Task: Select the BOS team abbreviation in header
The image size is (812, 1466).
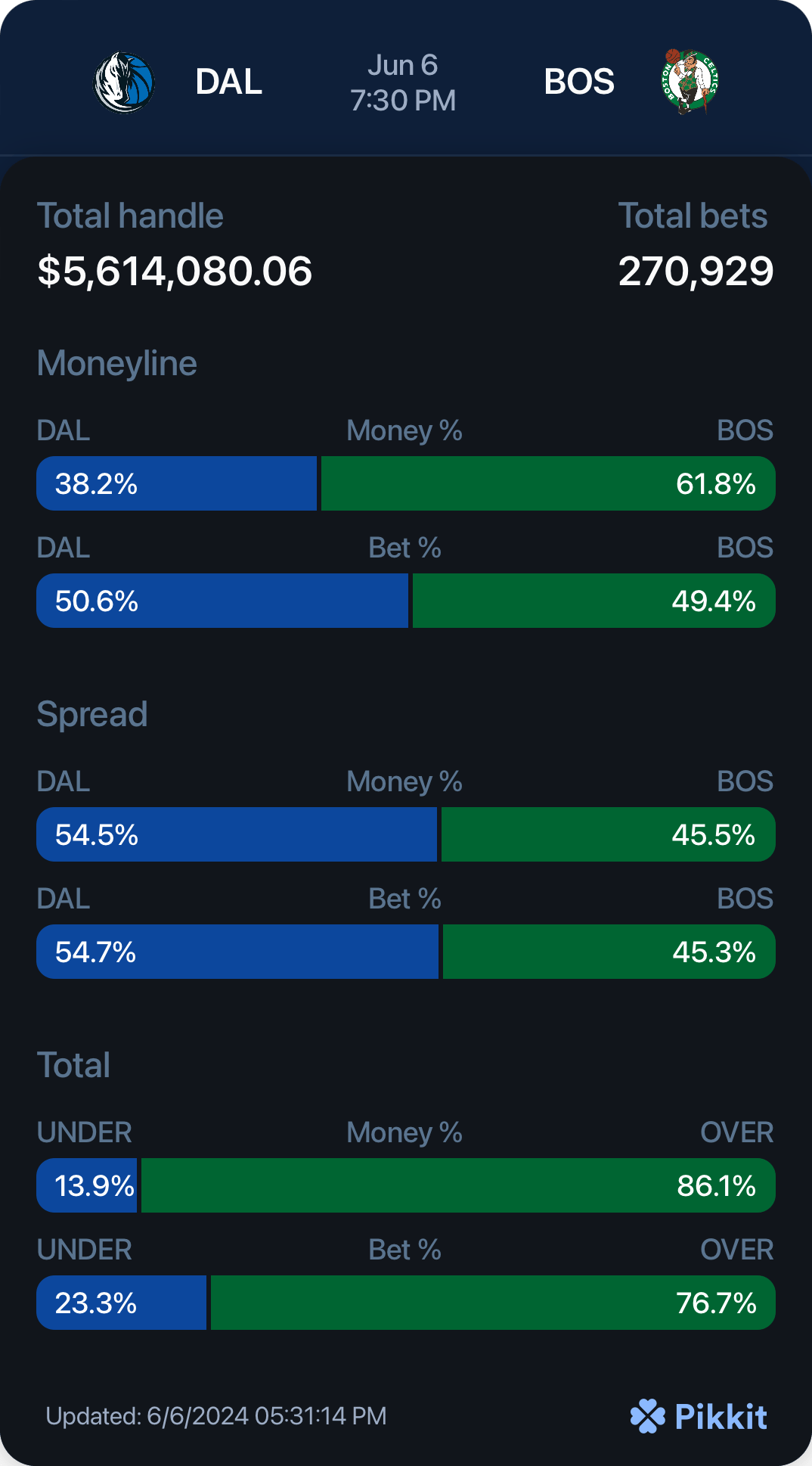Action: [579, 82]
